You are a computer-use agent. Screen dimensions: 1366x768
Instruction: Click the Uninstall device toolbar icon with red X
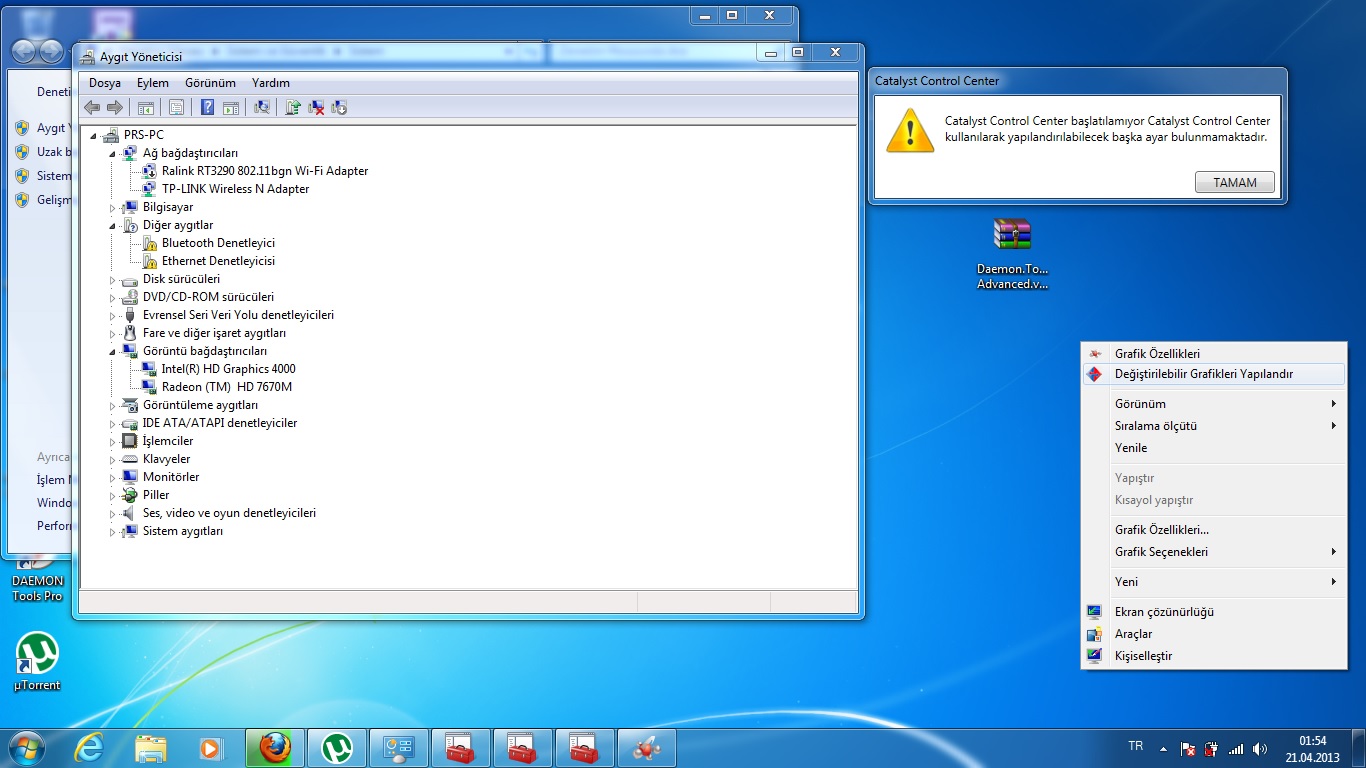316,107
